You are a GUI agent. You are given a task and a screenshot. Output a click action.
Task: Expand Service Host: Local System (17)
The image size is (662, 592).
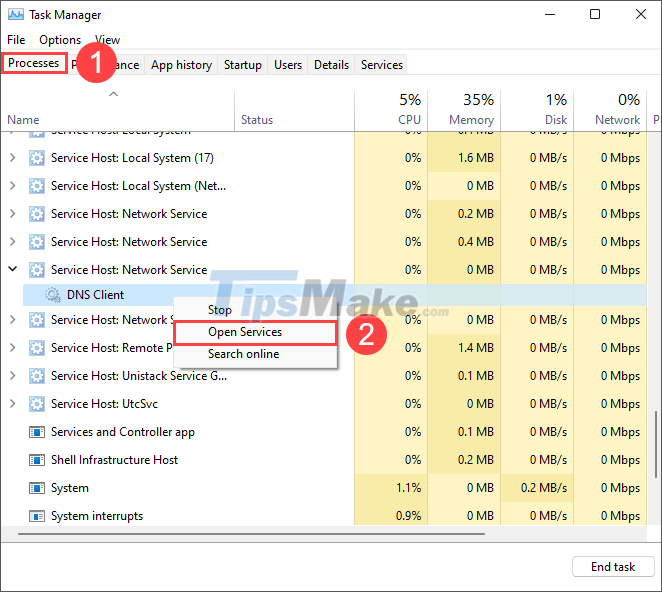click(13, 158)
